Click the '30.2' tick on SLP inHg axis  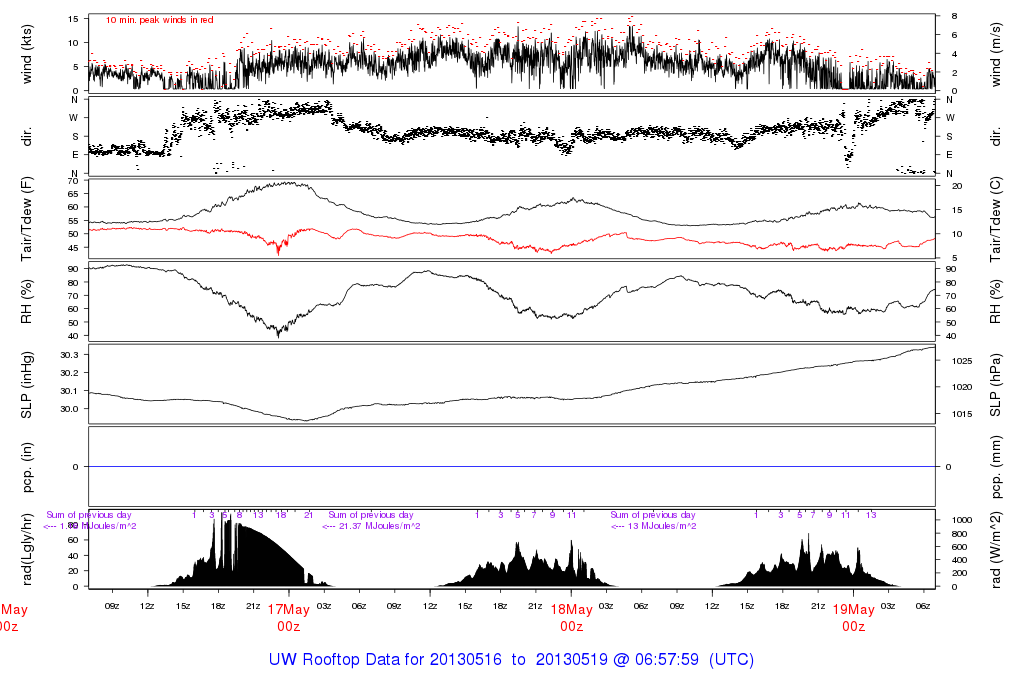tap(69, 373)
